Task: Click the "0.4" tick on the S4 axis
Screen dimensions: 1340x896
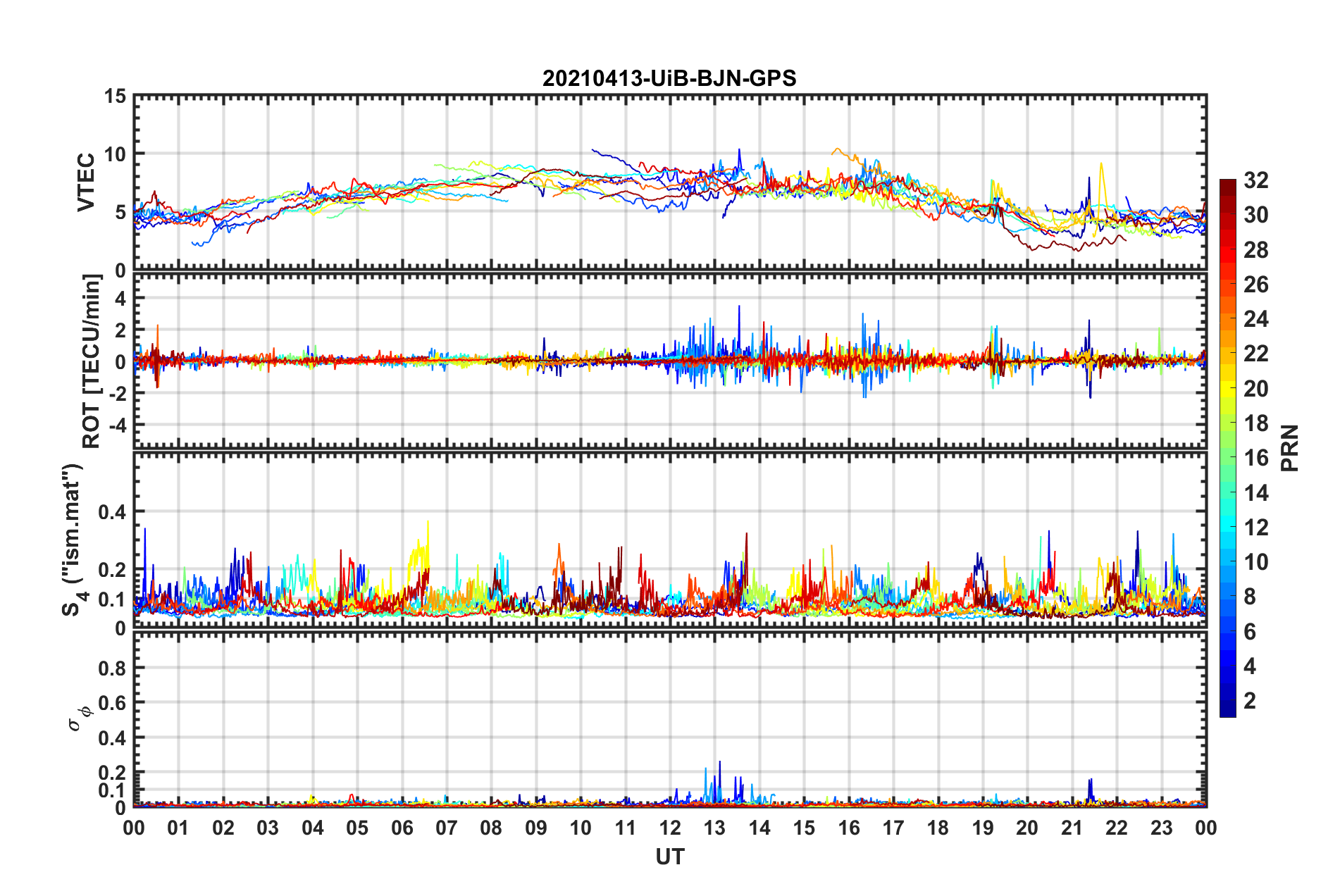Action: pyautogui.click(x=113, y=512)
